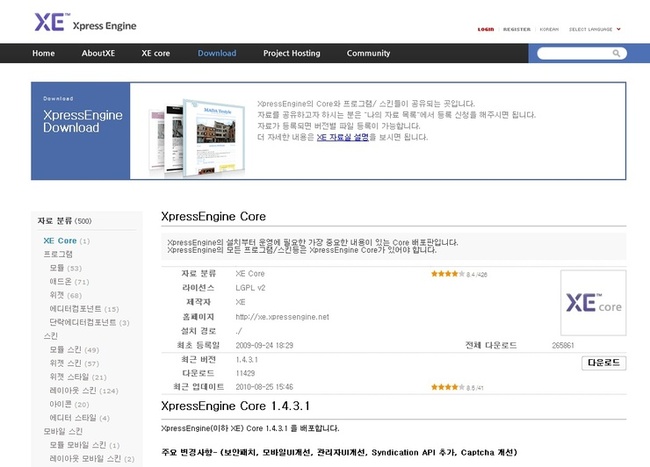
Task: Click the star rating beside 8.5/41
Action: (x=447, y=387)
